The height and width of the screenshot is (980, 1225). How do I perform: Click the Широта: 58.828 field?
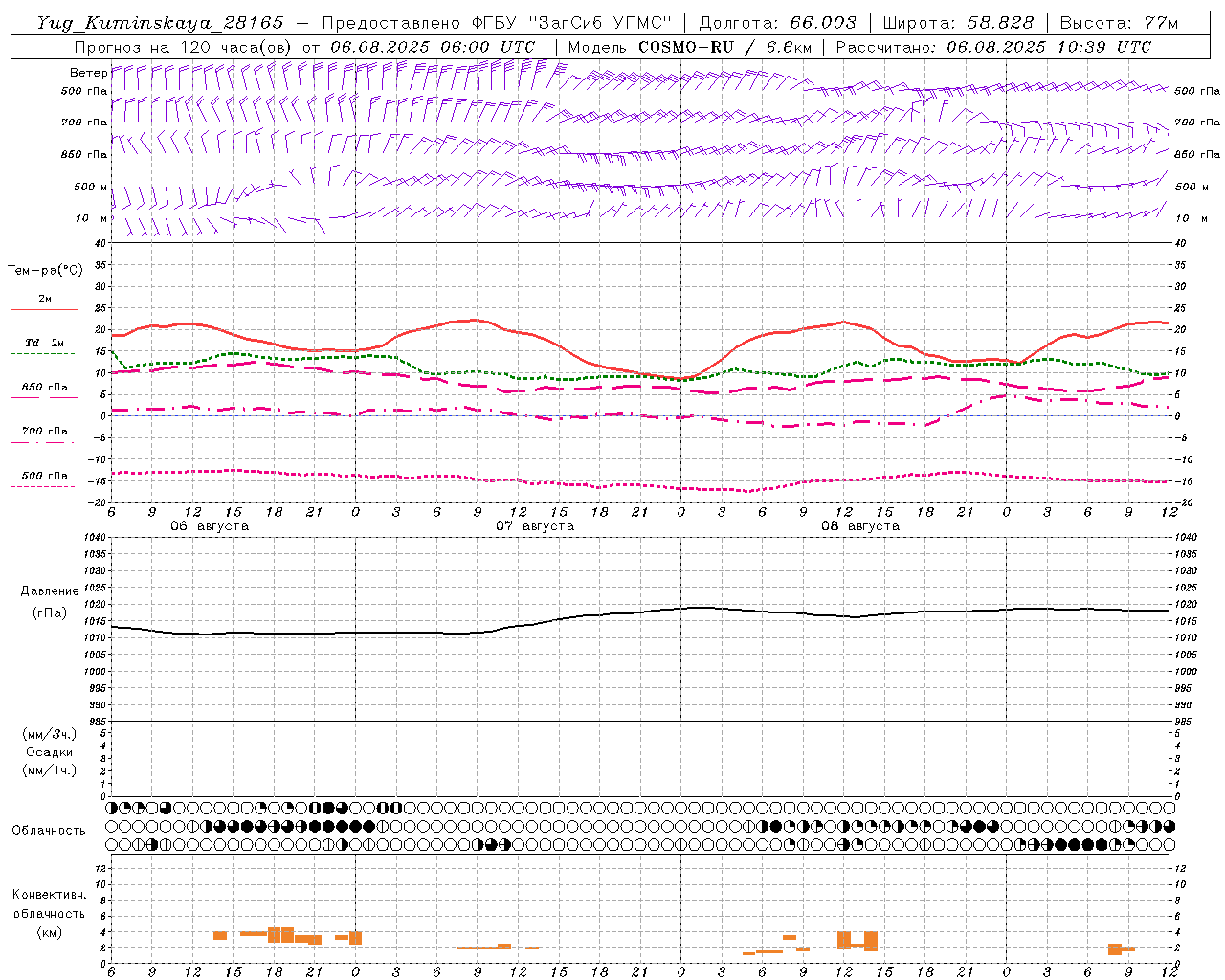point(958,23)
